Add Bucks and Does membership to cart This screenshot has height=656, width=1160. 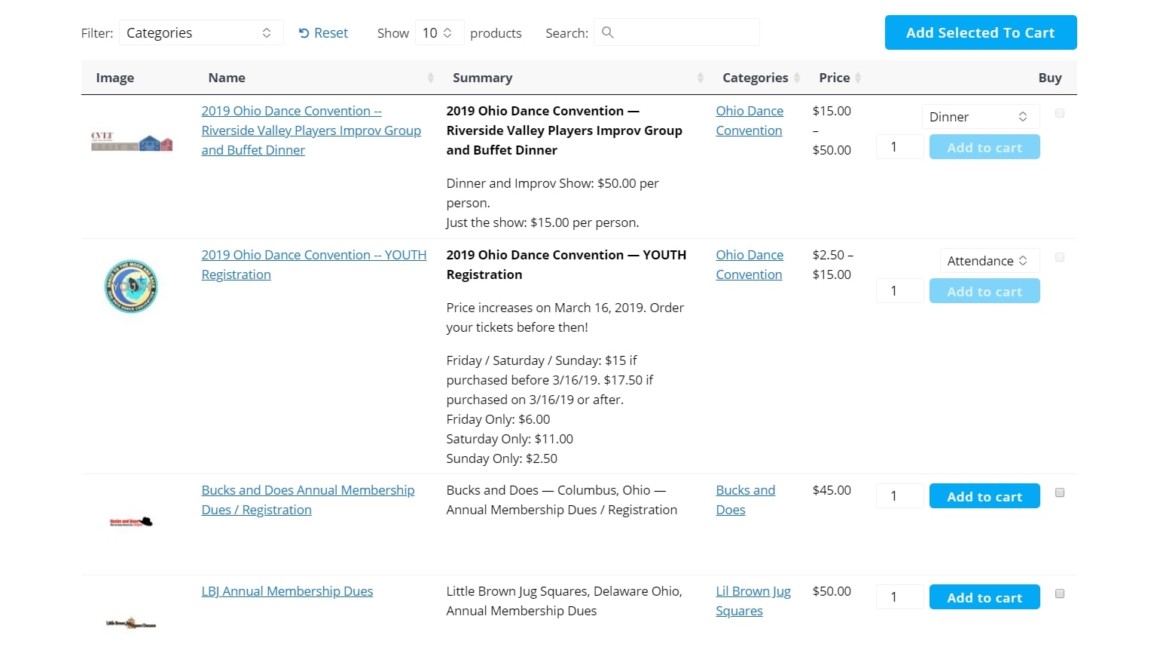point(984,495)
